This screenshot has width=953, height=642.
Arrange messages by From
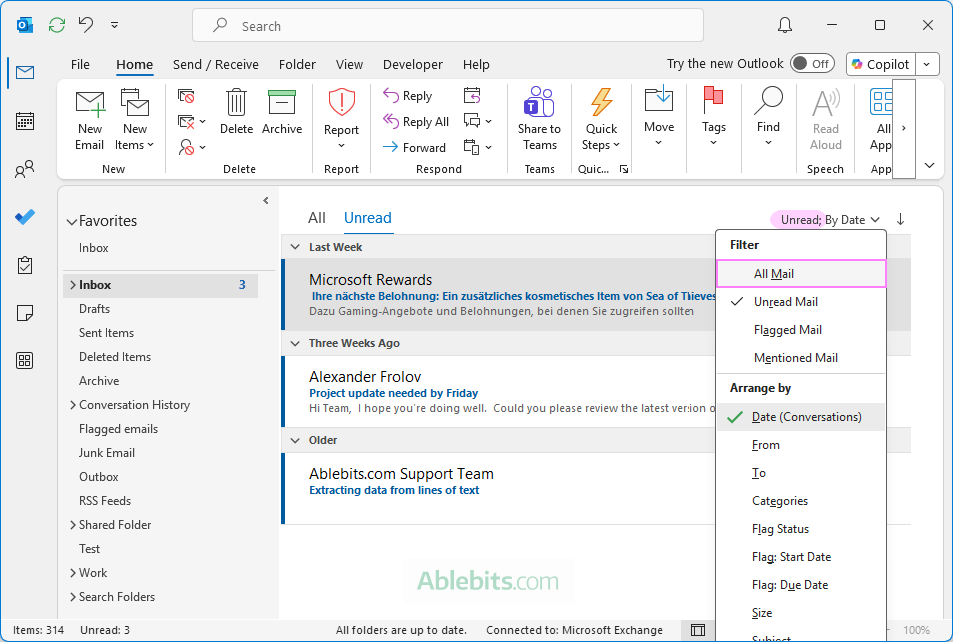pos(801,445)
